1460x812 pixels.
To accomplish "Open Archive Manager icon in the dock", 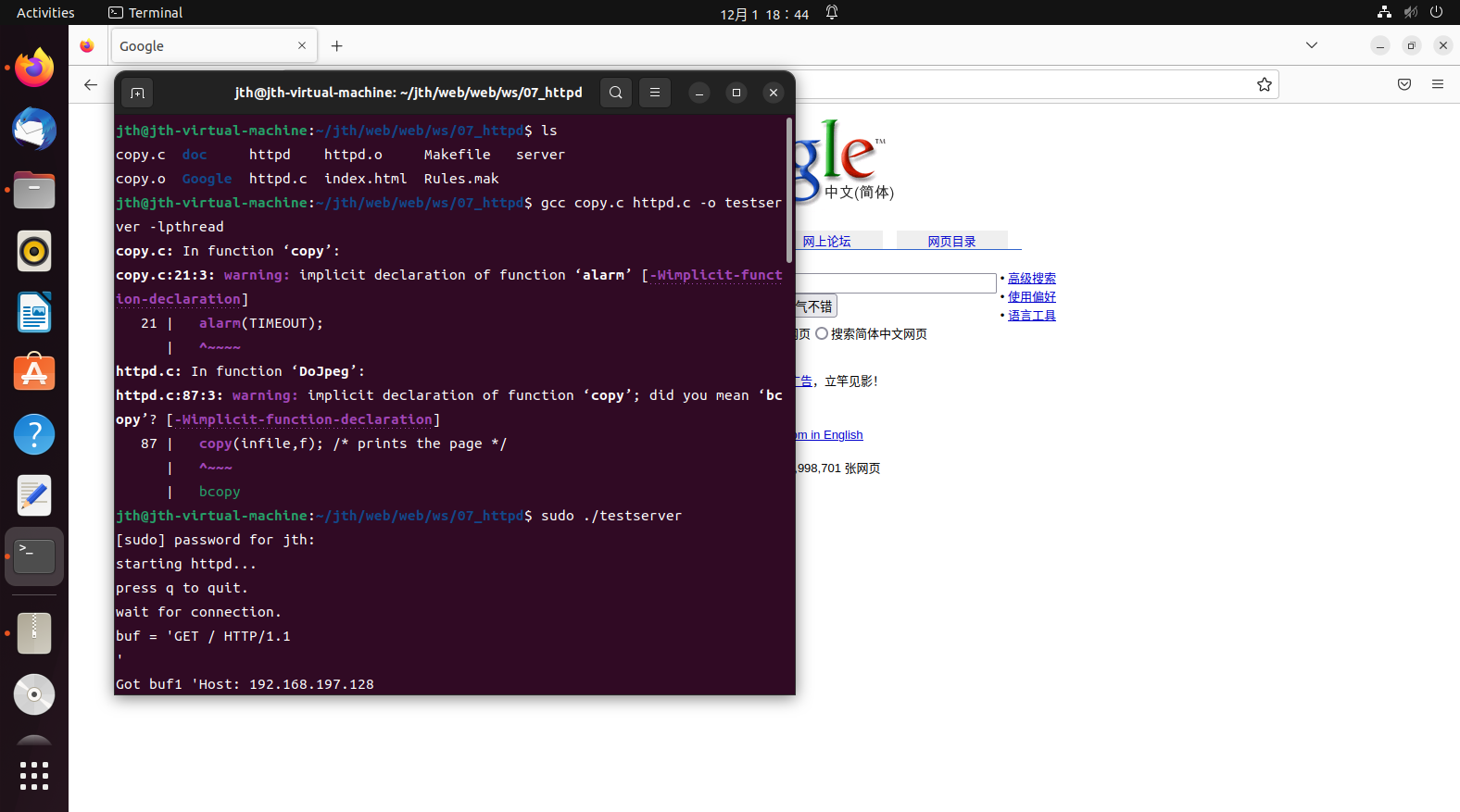I will pyautogui.click(x=34, y=633).
